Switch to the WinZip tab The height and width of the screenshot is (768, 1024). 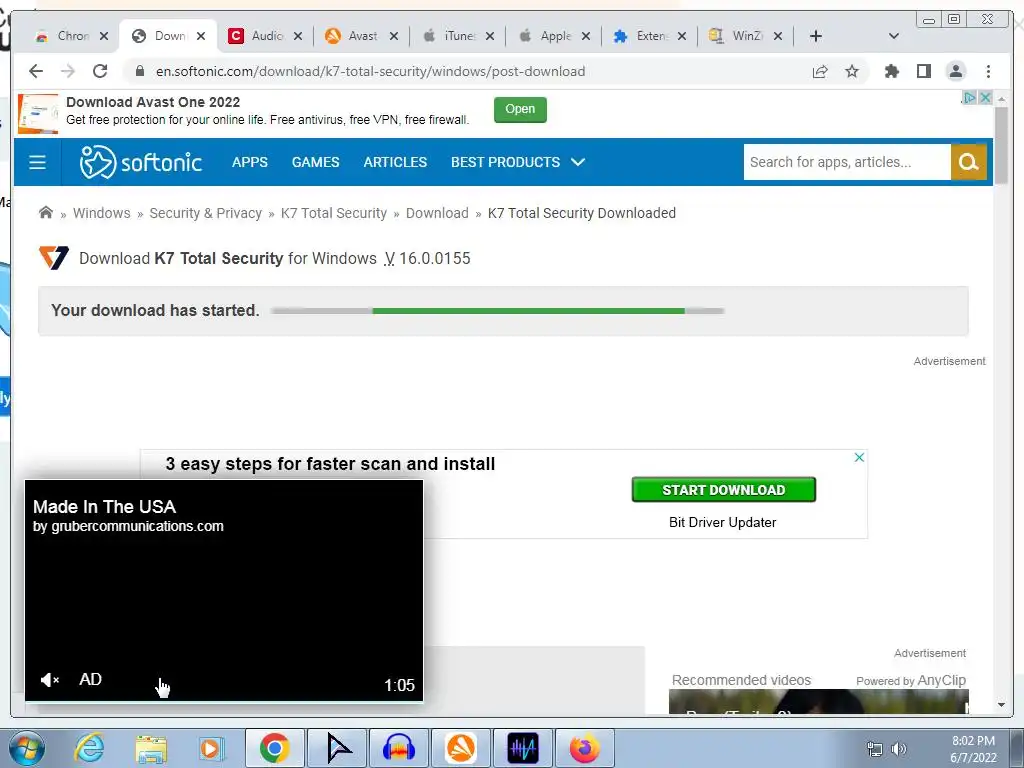737,36
